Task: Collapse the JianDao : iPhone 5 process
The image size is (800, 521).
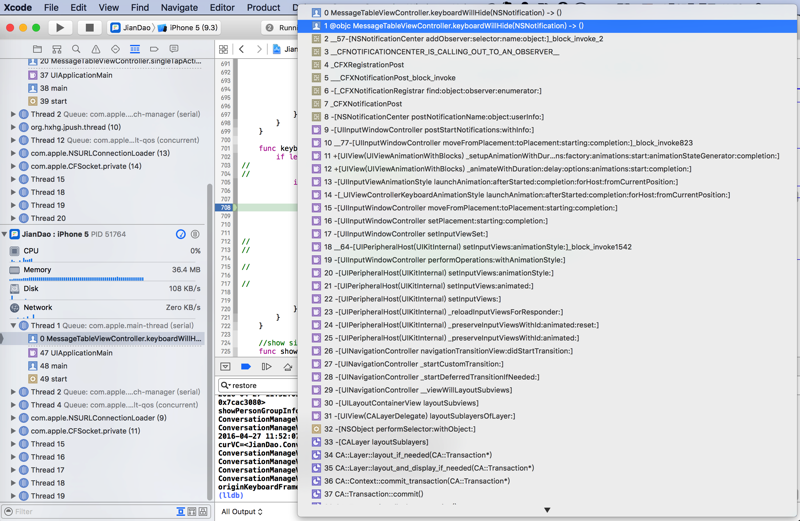Action: tap(5, 234)
